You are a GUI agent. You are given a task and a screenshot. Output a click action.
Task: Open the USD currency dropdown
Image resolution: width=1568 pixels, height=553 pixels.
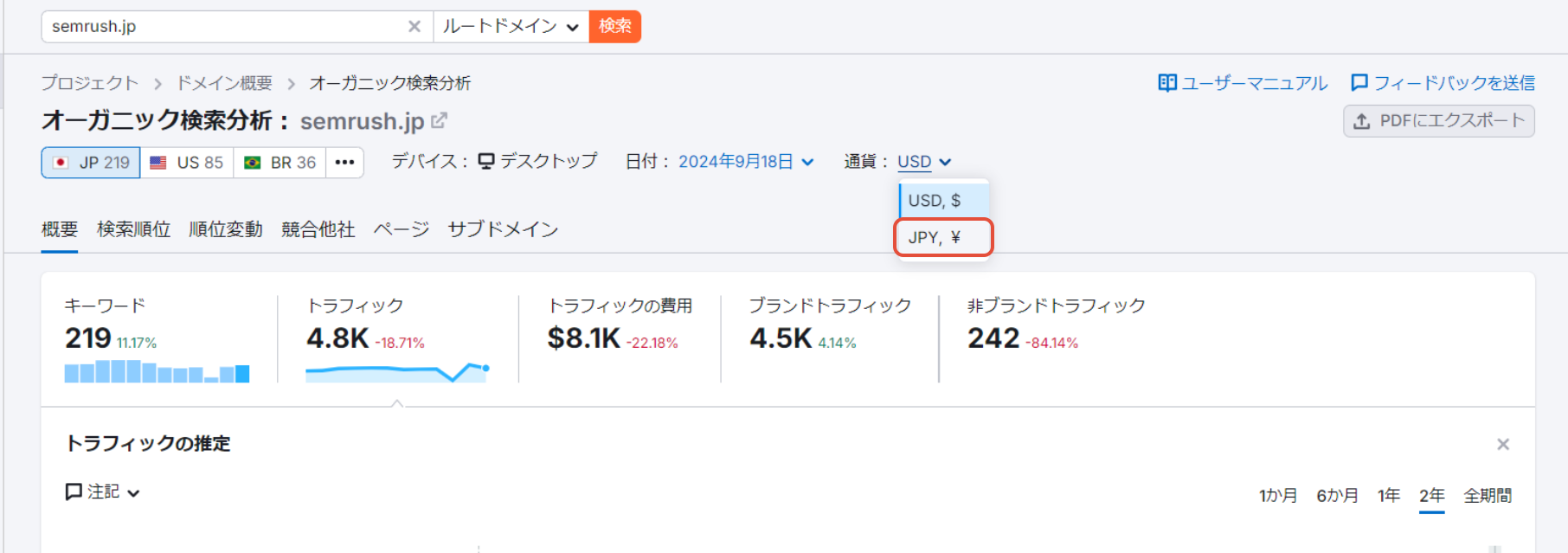click(924, 162)
